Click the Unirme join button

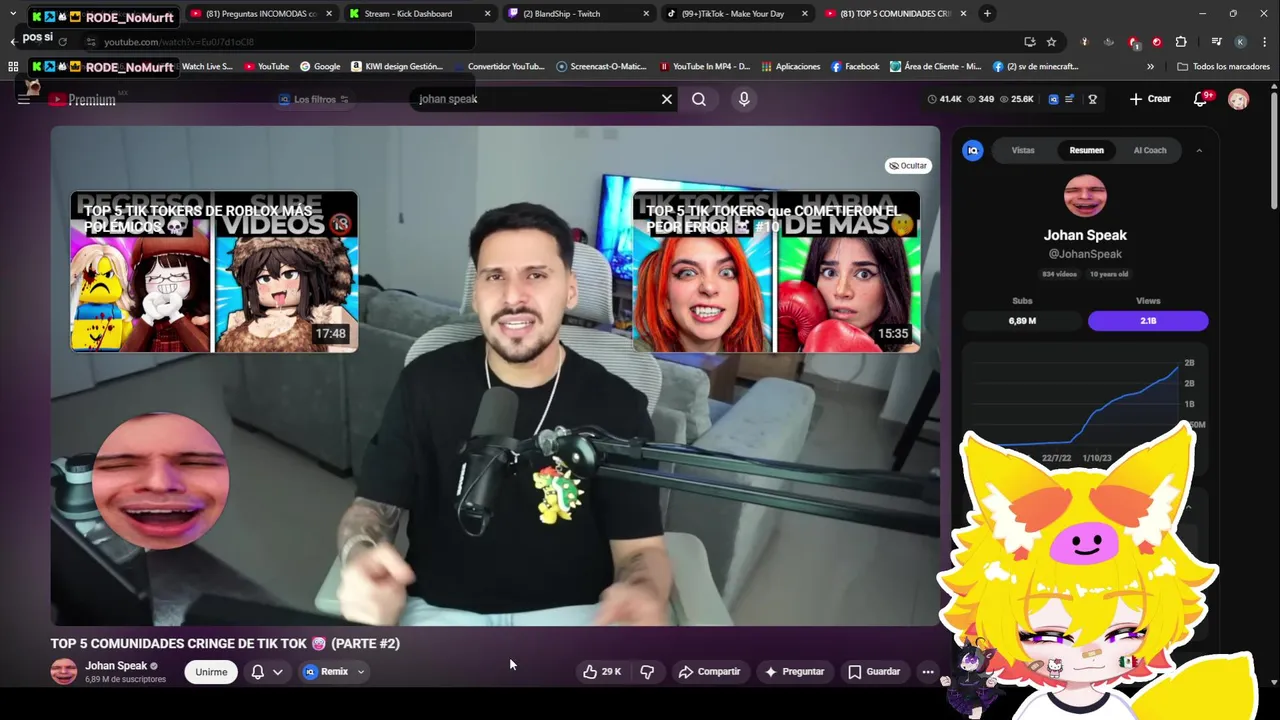click(x=211, y=672)
